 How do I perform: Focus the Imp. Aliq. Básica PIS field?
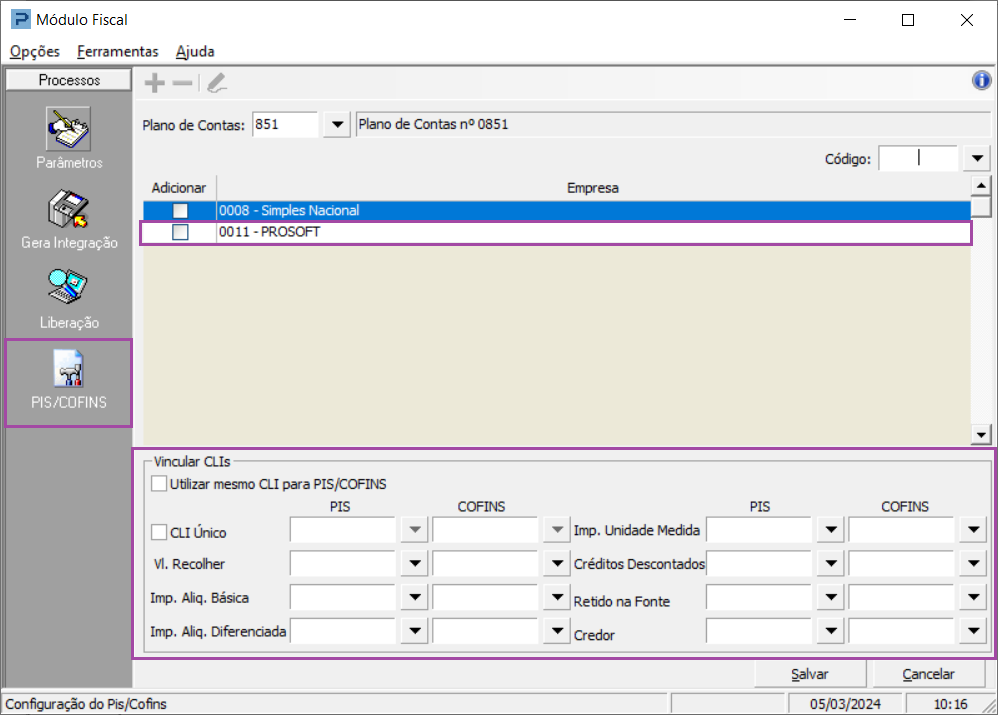[x=343, y=597]
